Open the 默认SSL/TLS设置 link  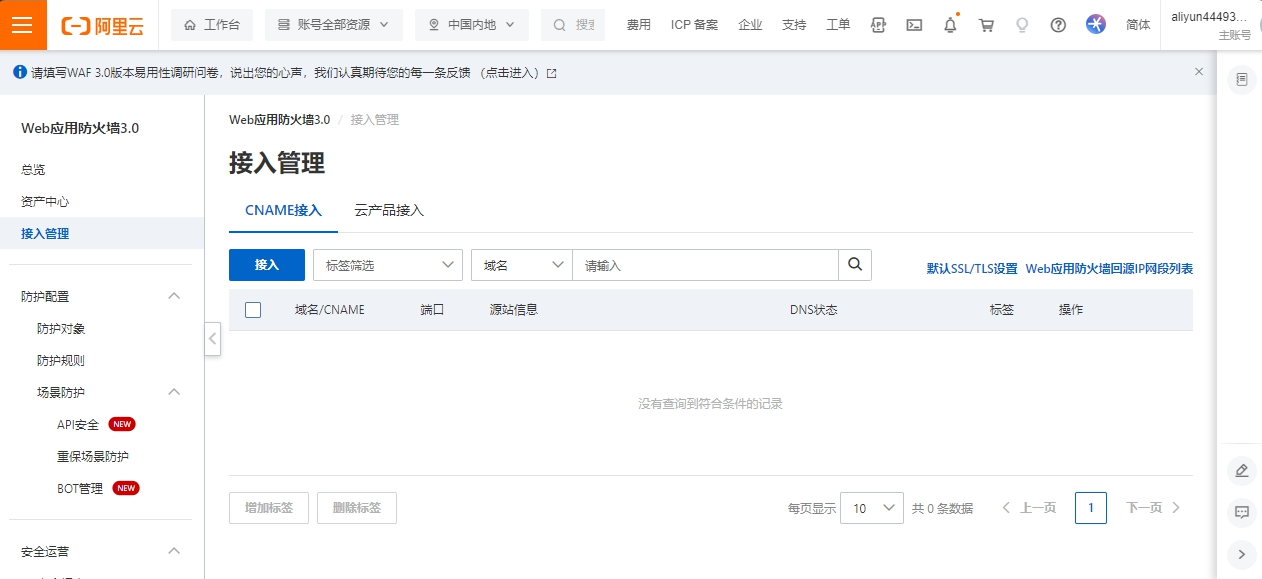pyautogui.click(x=971, y=269)
